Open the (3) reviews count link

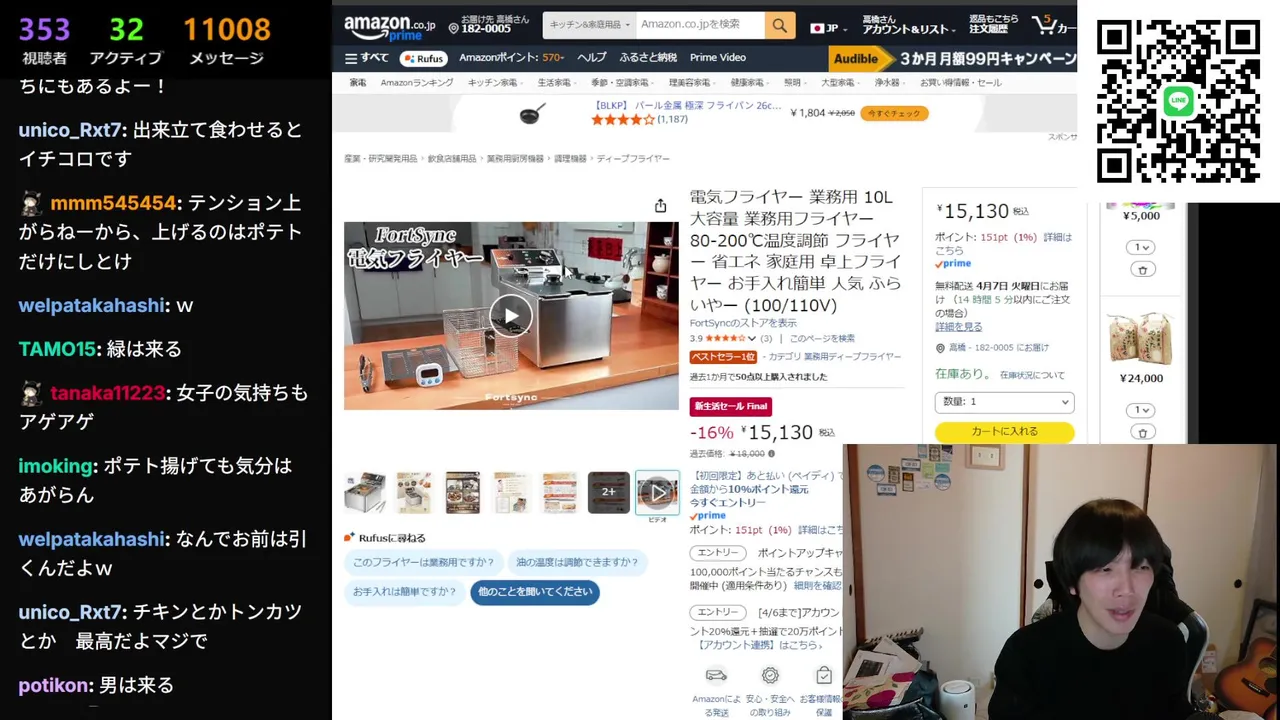pyautogui.click(x=766, y=339)
